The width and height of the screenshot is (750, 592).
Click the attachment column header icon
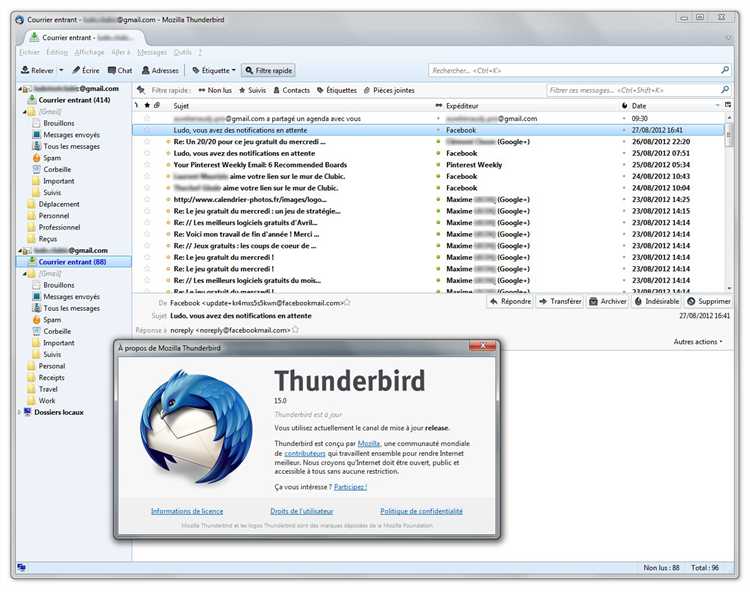point(156,105)
